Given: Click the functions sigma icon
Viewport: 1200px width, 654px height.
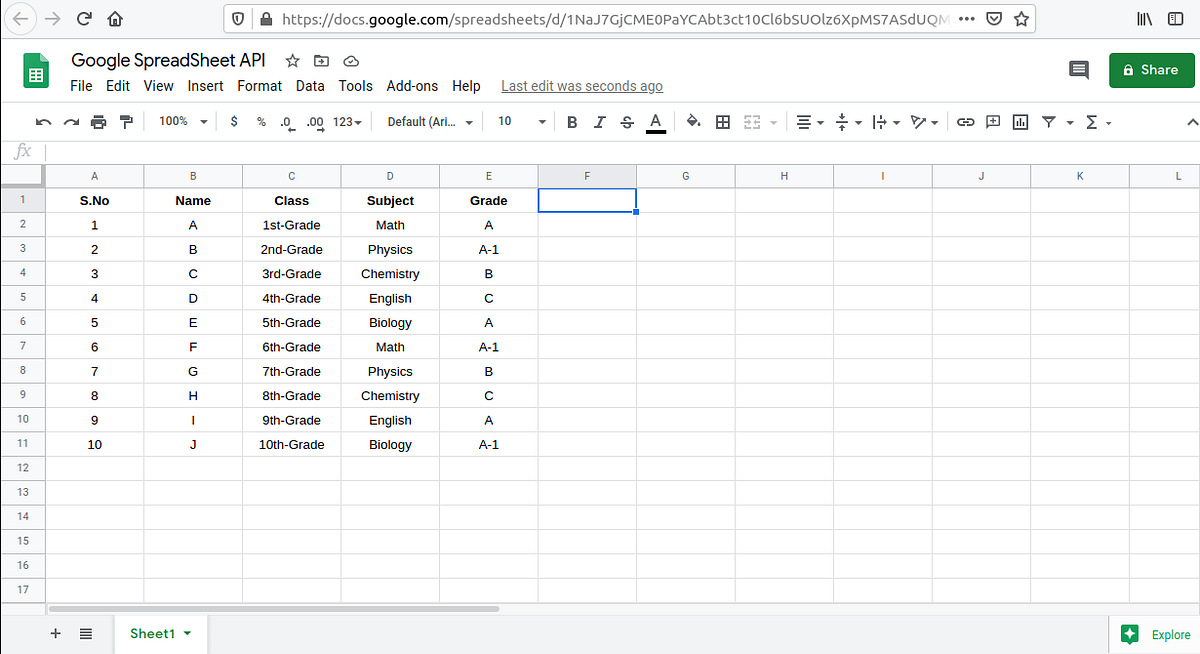Looking at the screenshot, I should (1092, 121).
